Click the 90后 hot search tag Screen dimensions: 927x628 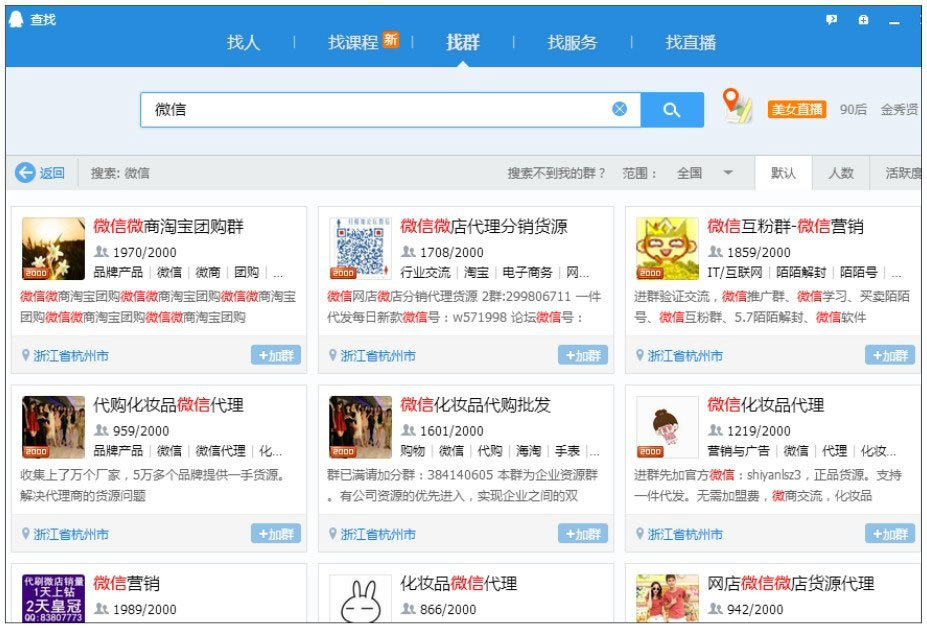853,109
